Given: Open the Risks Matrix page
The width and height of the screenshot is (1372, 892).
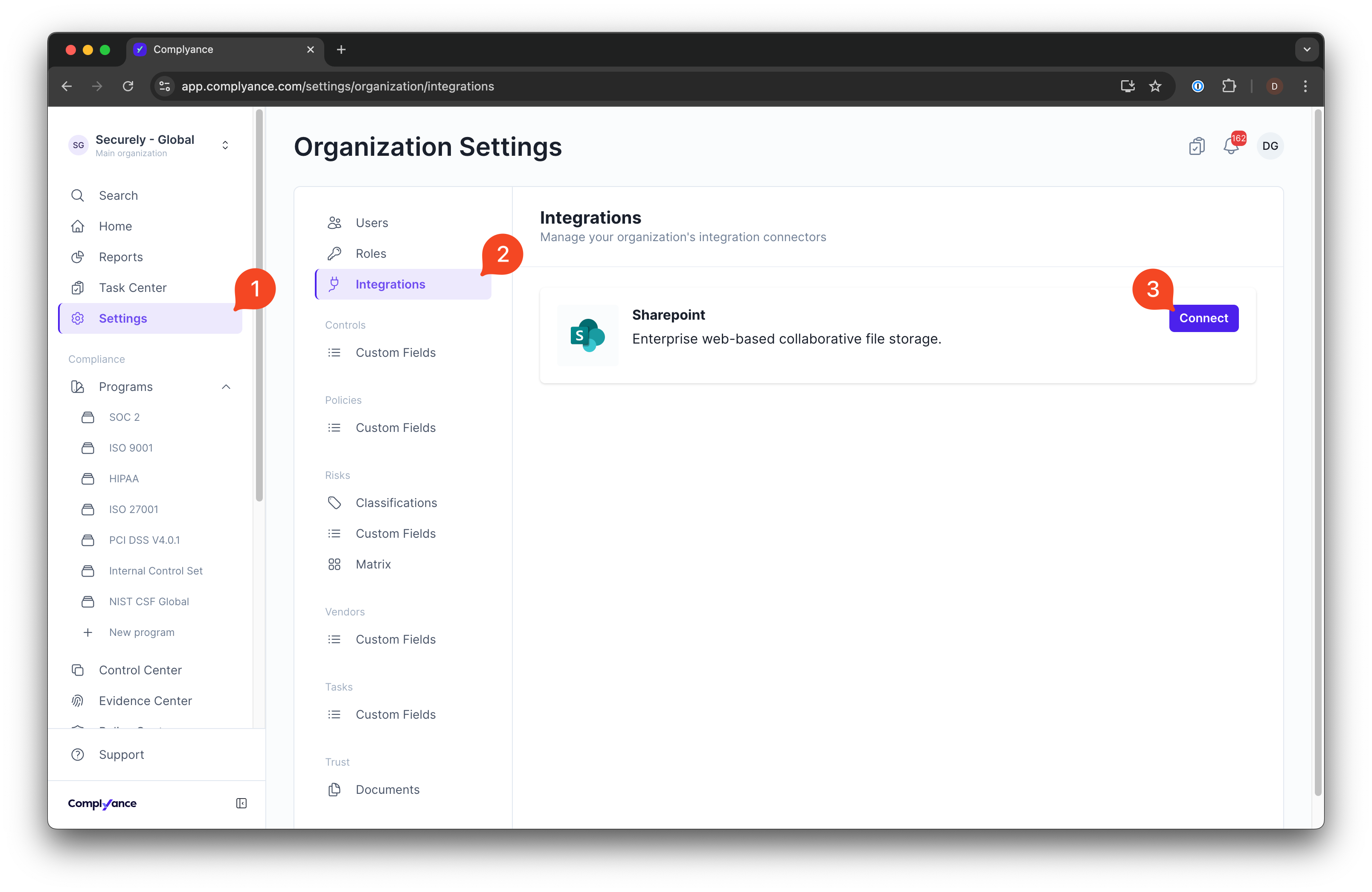Looking at the screenshot, I should (404, 564).
